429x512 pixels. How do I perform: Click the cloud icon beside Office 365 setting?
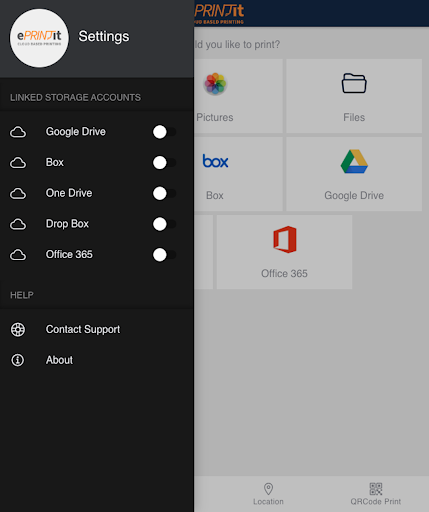coord(18,255)
